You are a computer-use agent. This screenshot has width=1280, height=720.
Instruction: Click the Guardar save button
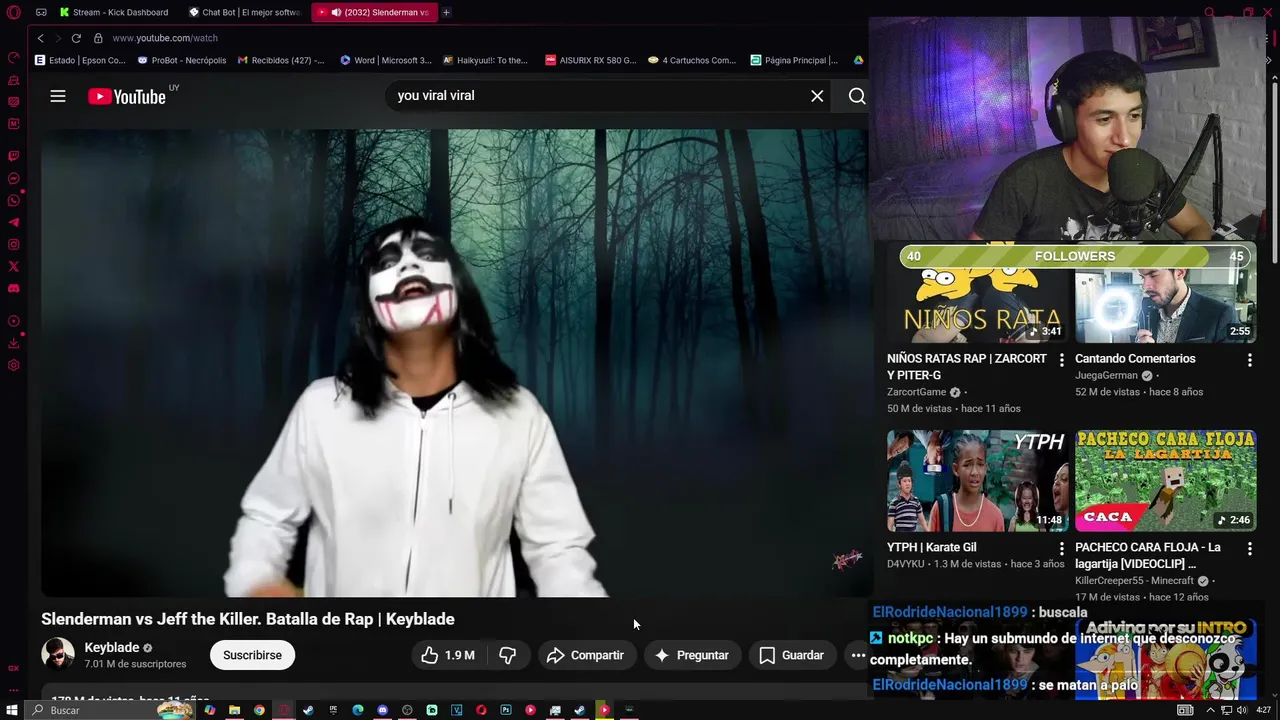[x=791, y=655]
